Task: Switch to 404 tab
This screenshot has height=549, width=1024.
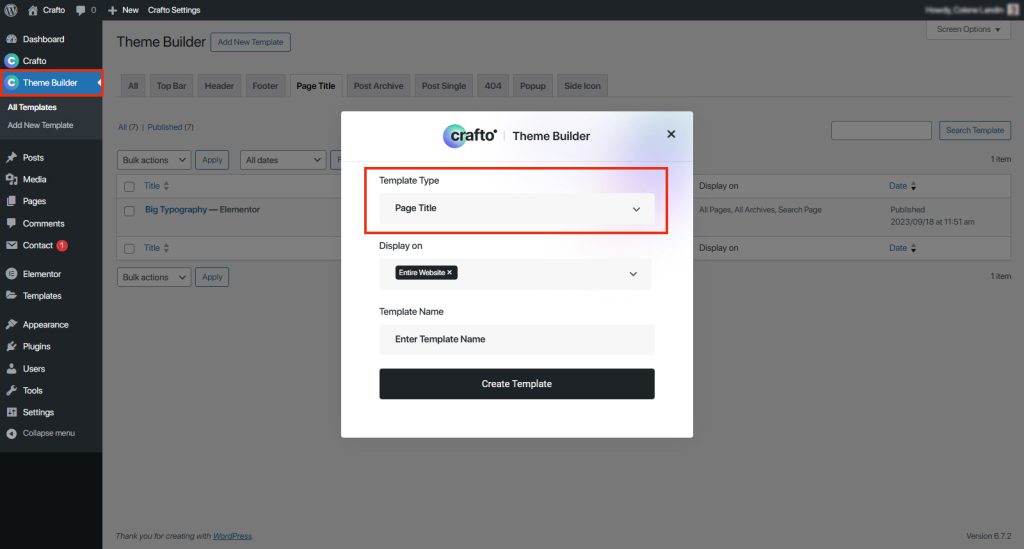Action: click(x=493, y=86)
